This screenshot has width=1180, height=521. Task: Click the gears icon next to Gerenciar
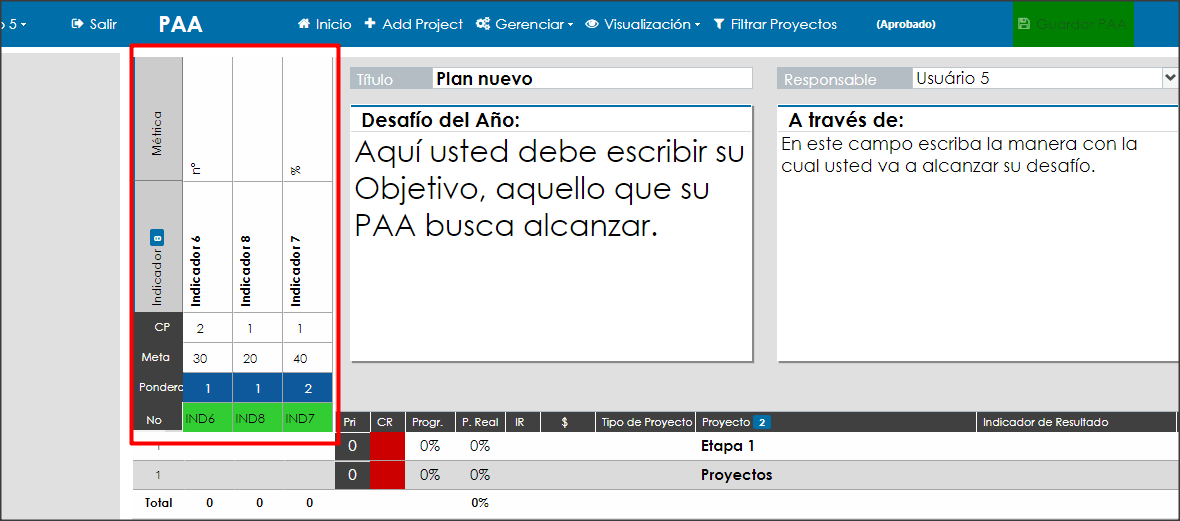[483, 24]
